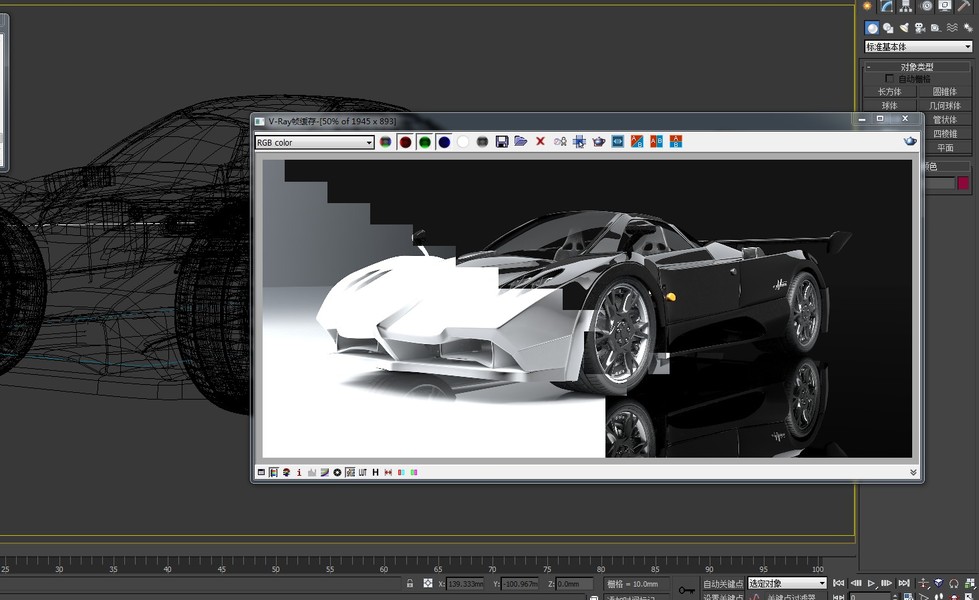Open the 标准基本体 primitives dropdown

pos(918,47)
